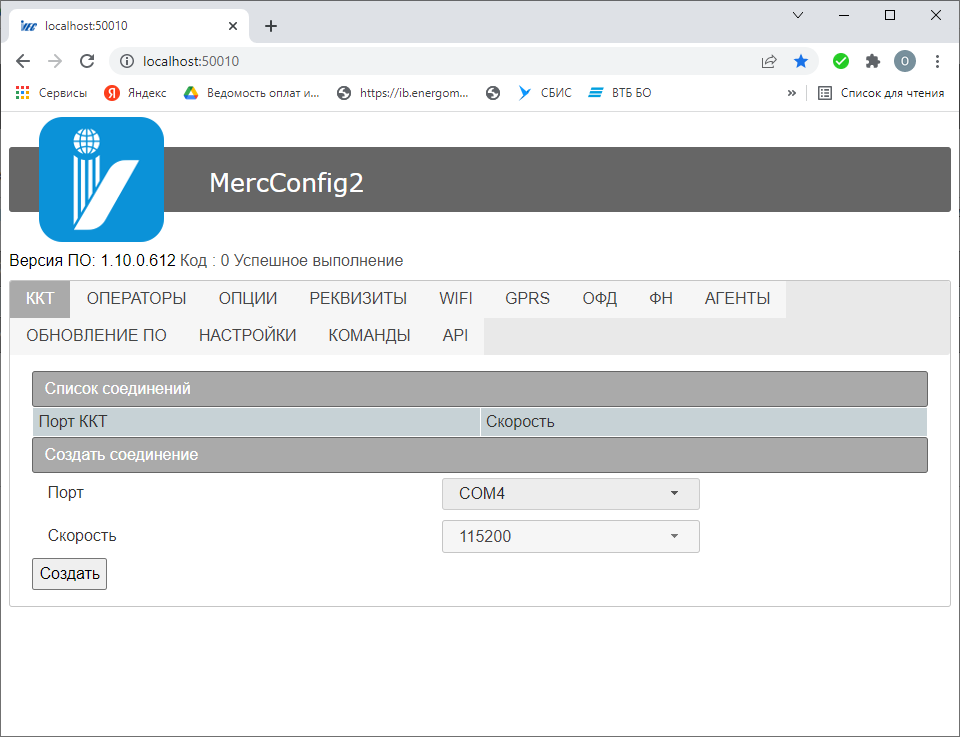
Task: Click the Скорость column header
Action: [704, 422]
